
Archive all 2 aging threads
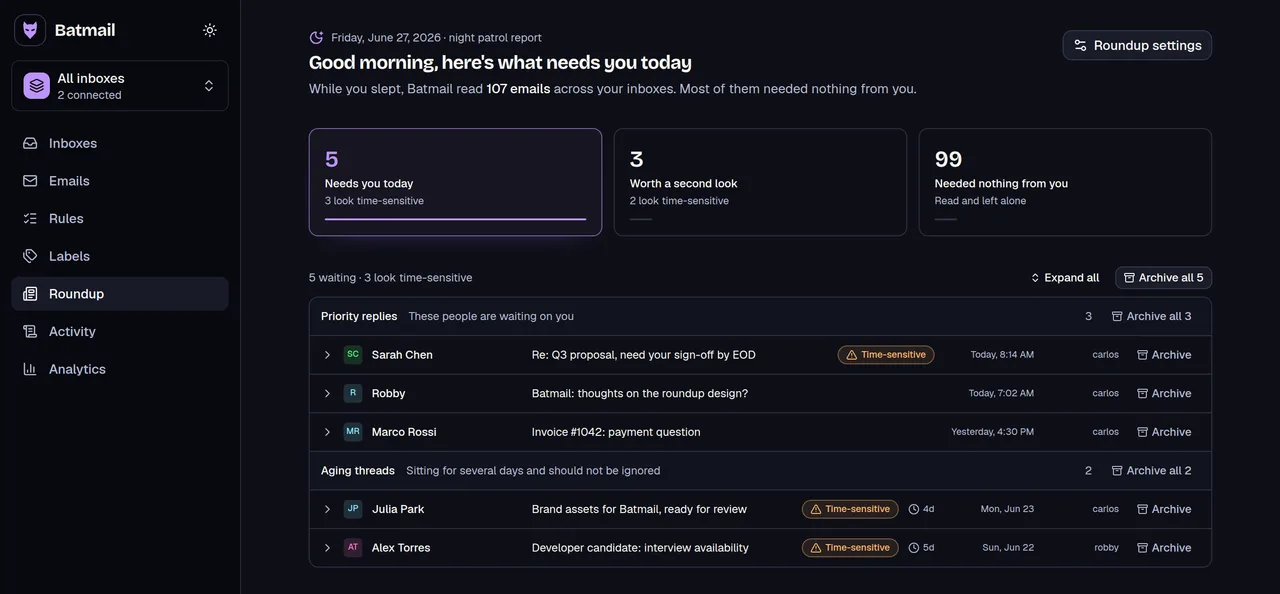[1152, 471]
